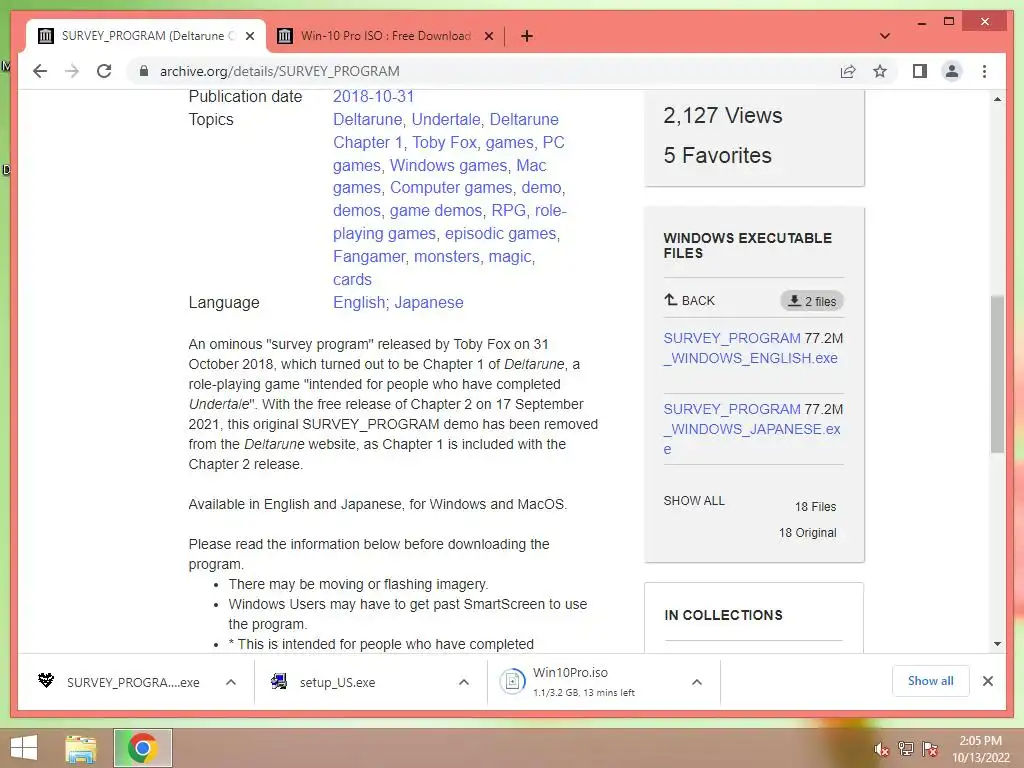The image size is (1024, 768).
Task: Close the Win-10 Pro ISO tab
Action: coord(488,36)
